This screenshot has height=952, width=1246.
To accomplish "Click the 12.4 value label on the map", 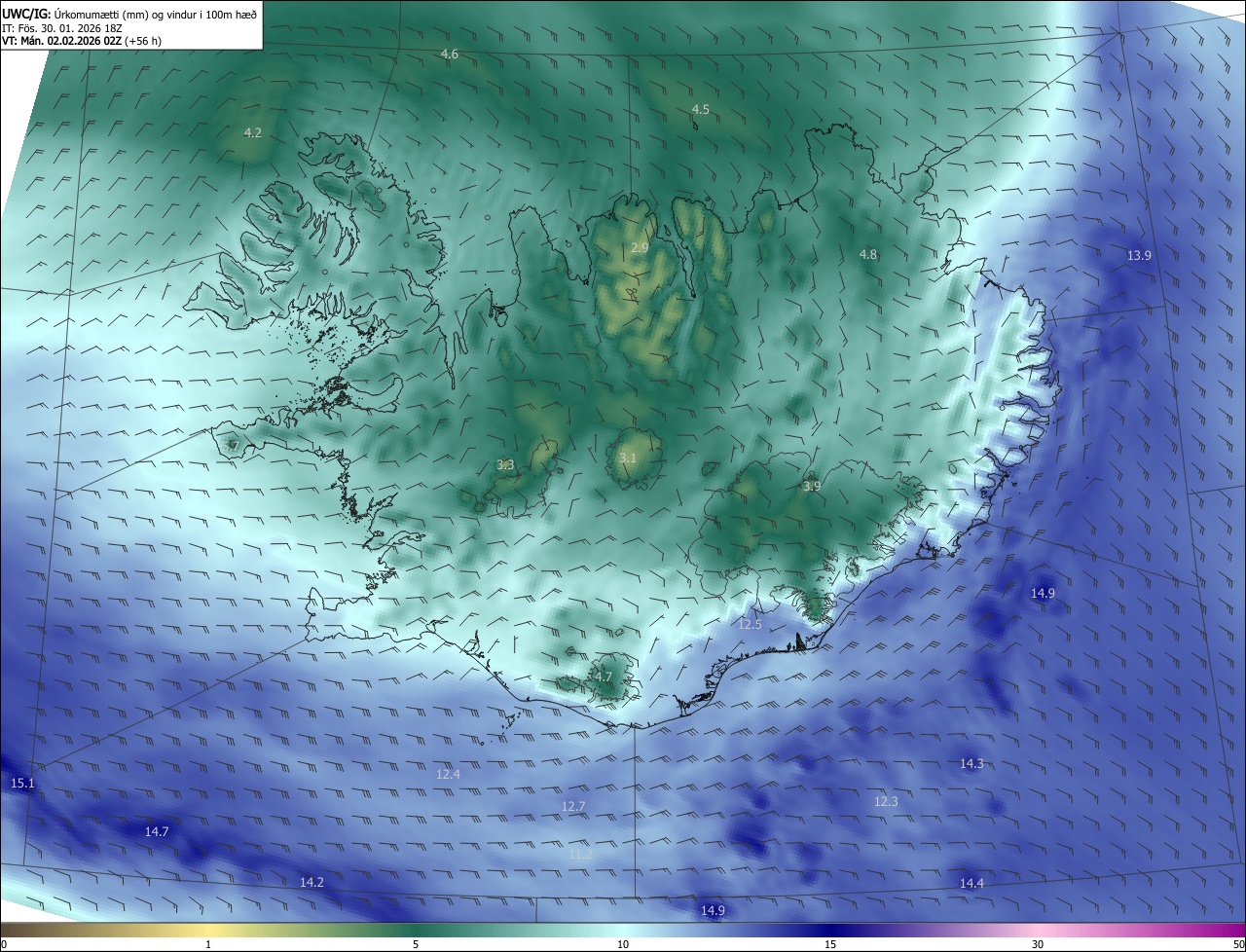I will coord(448,774).
